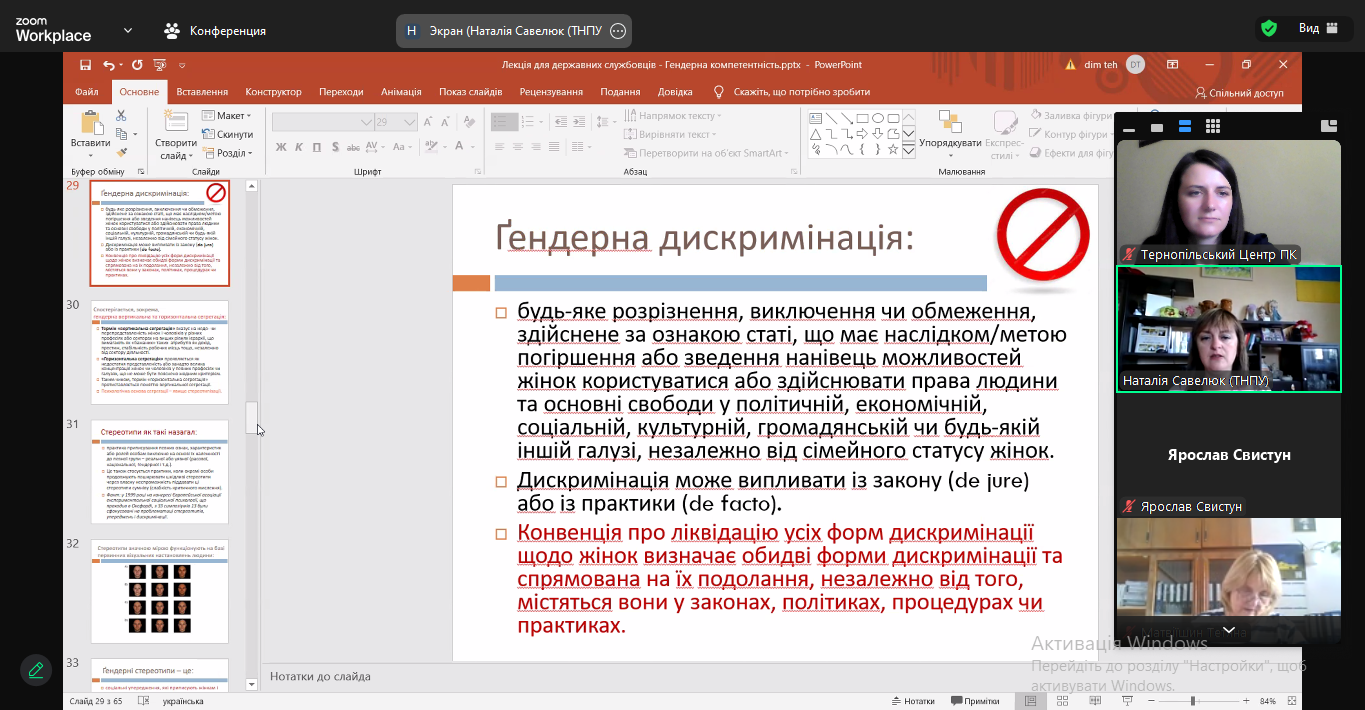Expand the Макет layout dropdown

coord(227,116)
